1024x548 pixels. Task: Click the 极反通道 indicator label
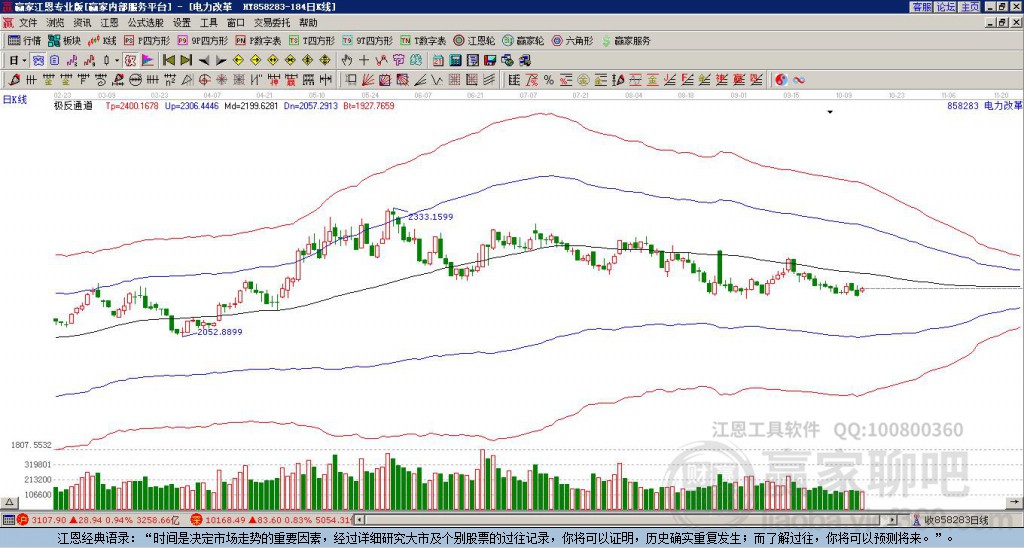tap(73, 105)
